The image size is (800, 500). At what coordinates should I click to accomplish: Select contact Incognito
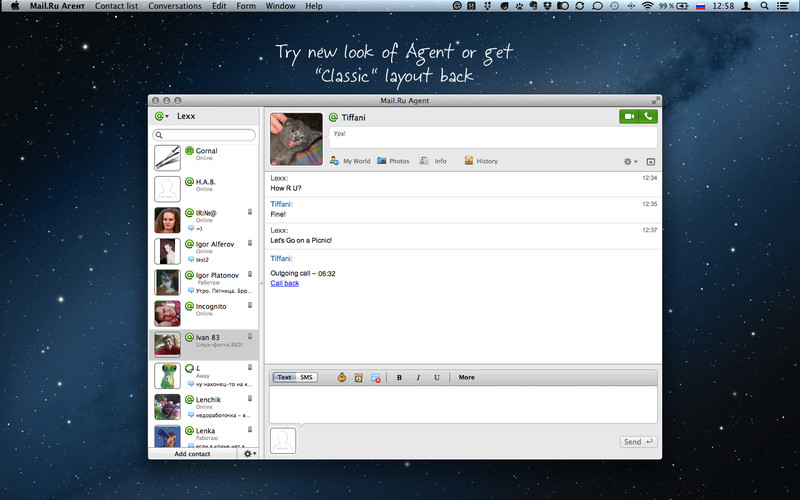pos(204,313)
